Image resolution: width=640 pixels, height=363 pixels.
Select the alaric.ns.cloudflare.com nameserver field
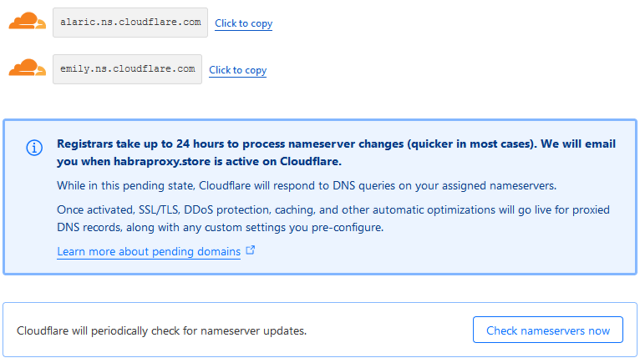pyautogui.click(x=130, y=22)
